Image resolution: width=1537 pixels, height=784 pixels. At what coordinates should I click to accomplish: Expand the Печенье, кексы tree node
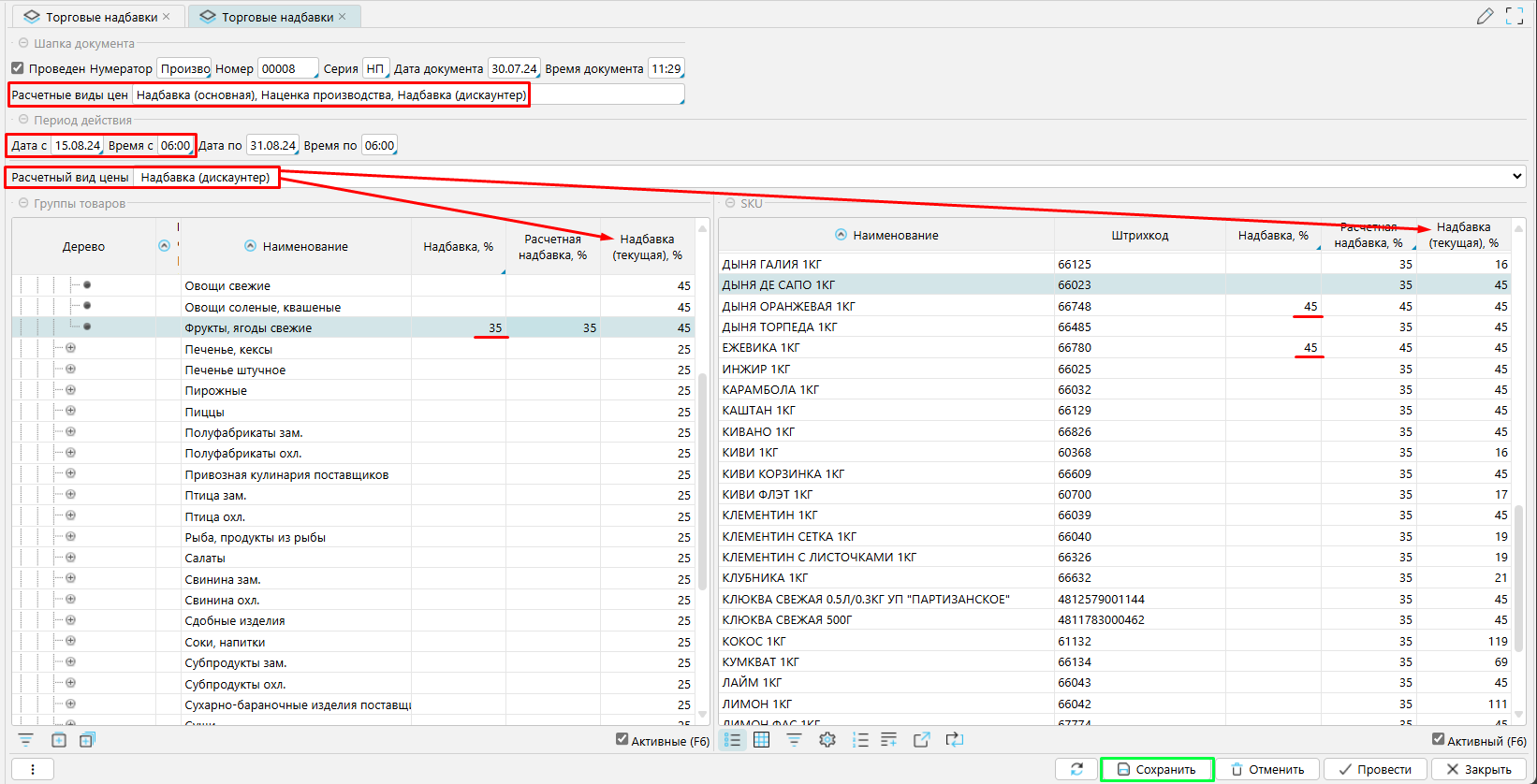pos(70,349)
